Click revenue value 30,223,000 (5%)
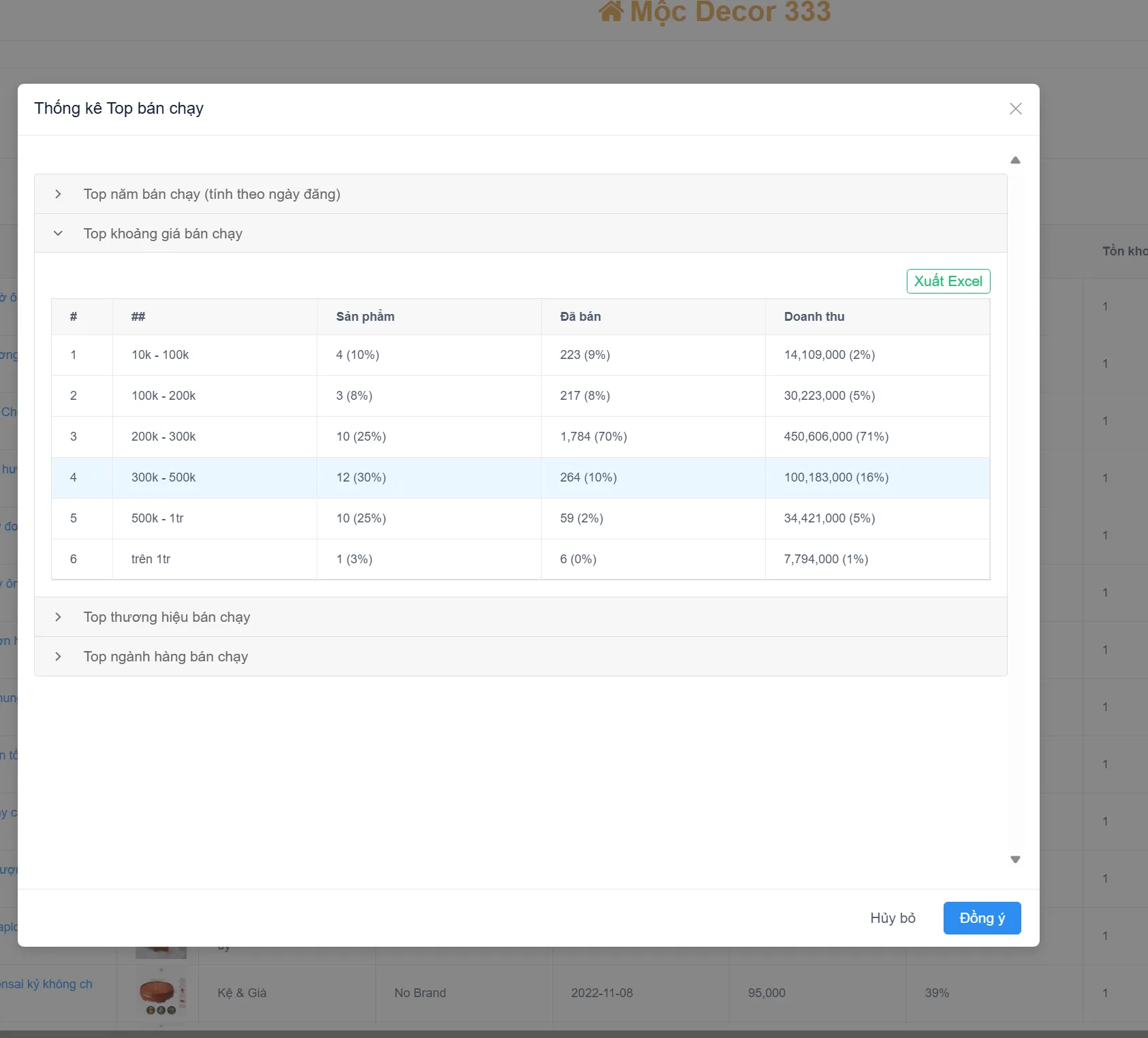Image resolution: width=1148 pixels, height=1038 pixels. (829, 396)
